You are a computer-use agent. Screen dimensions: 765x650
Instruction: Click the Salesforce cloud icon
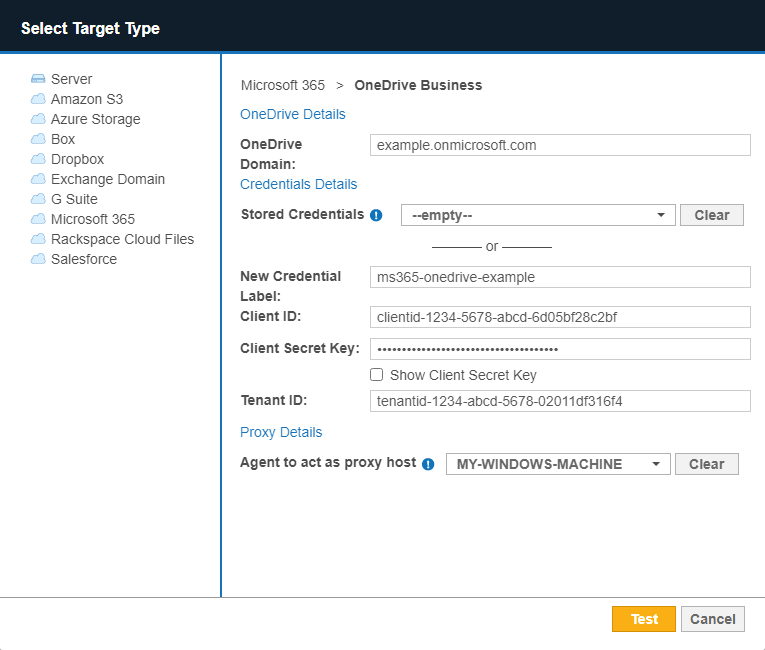click(38, 259)
